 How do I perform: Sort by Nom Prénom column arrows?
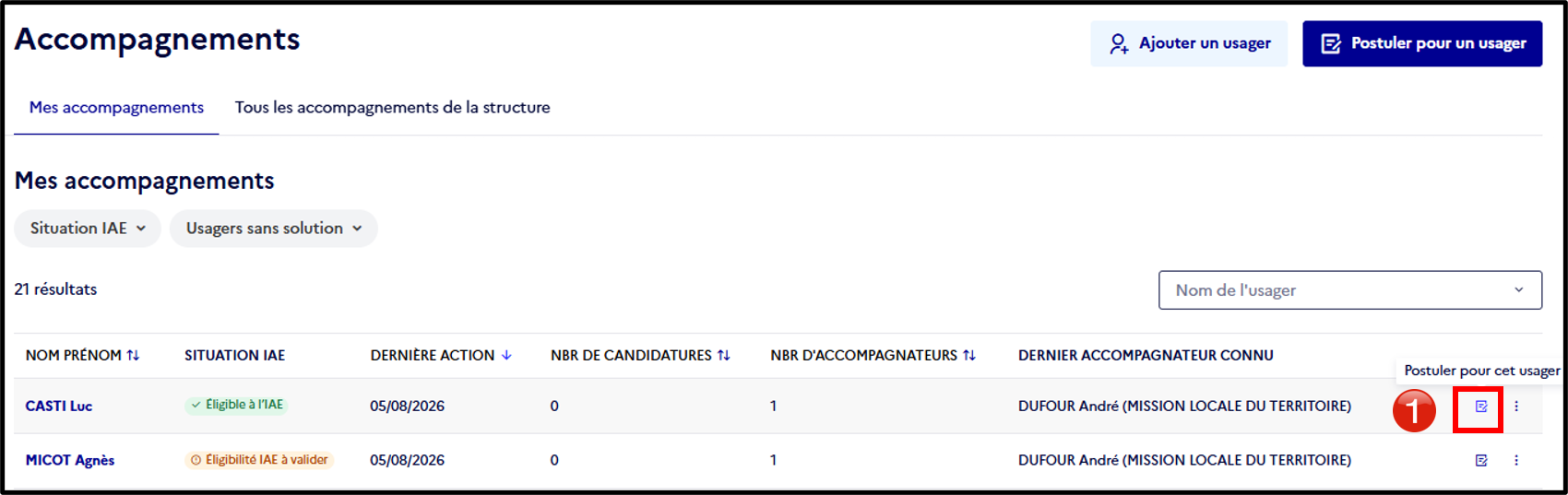point(133,356)
